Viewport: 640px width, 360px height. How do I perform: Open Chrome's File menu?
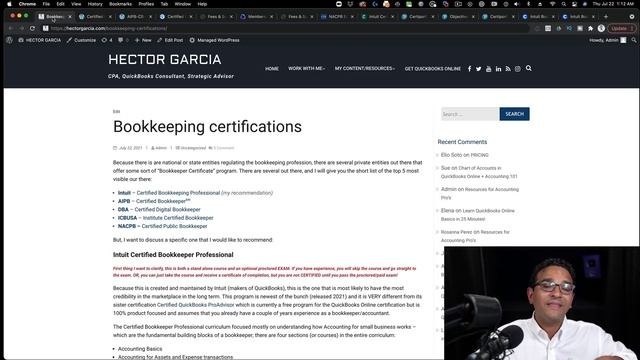tap(46, 4)
